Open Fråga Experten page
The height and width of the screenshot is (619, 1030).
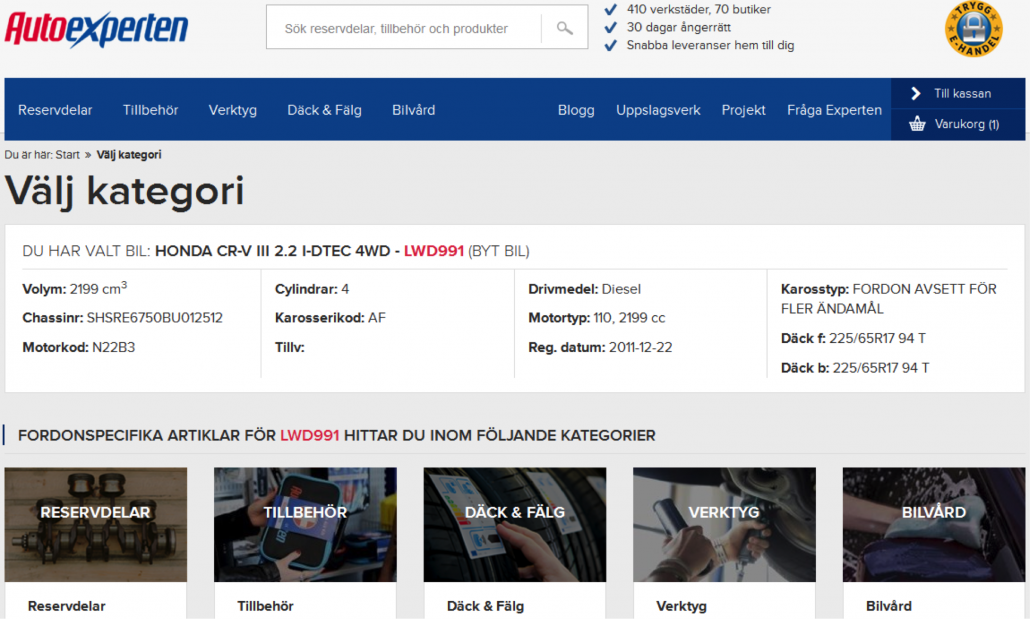coord(834,110)
